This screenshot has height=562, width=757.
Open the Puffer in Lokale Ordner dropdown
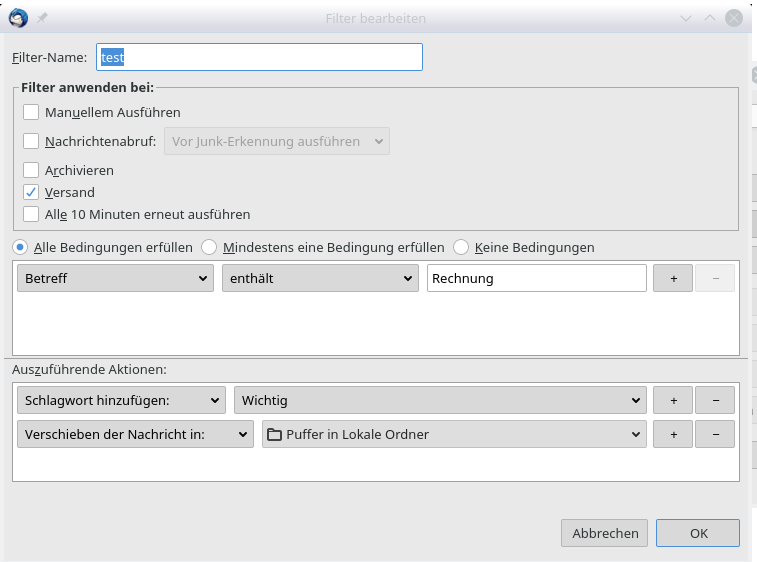[453, 434]
